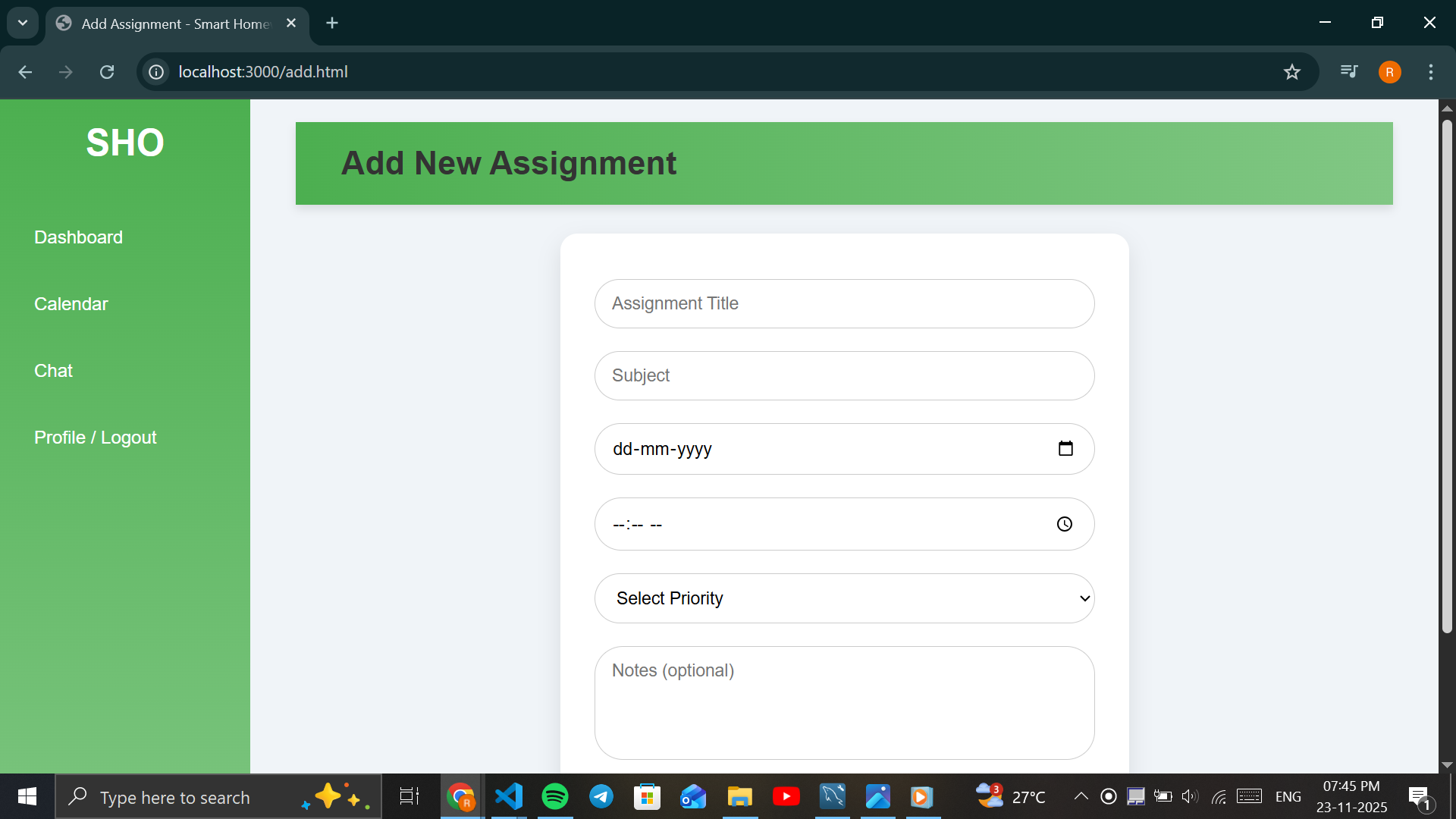Open Chrome media control icon
Image resolution: width=1456 pixels, height=819 pixels.
1349,72
